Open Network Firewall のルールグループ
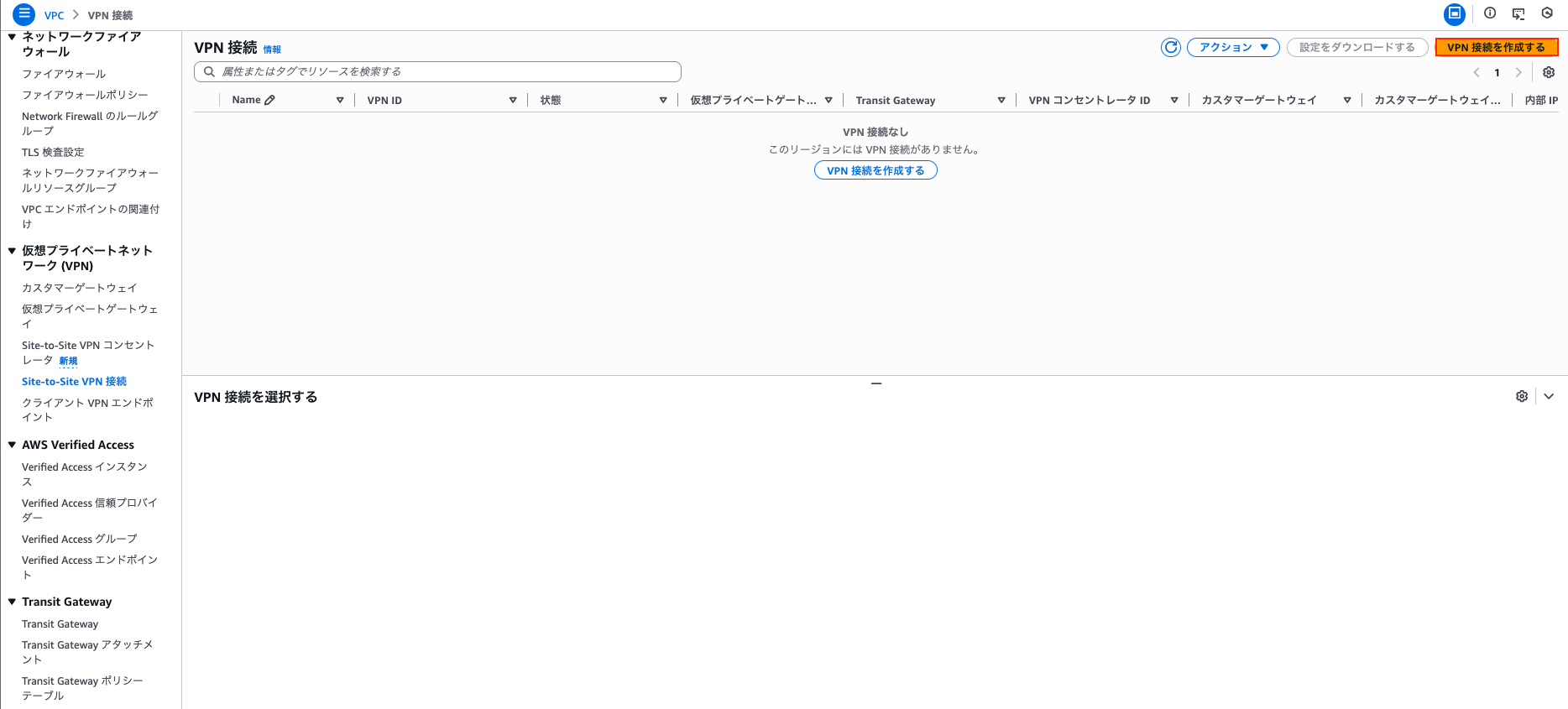The image size is (1568, 709). click(x=90, y=123)
